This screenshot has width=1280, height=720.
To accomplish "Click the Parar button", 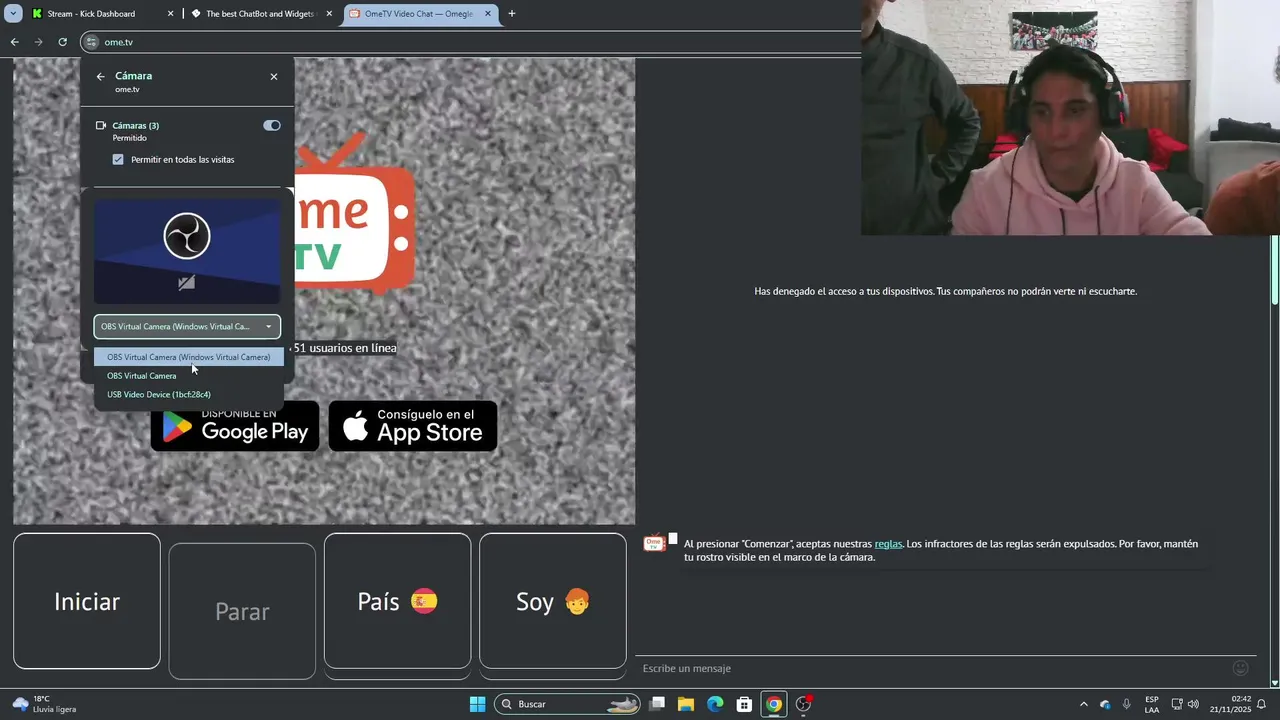I will [x=242, y=611].
